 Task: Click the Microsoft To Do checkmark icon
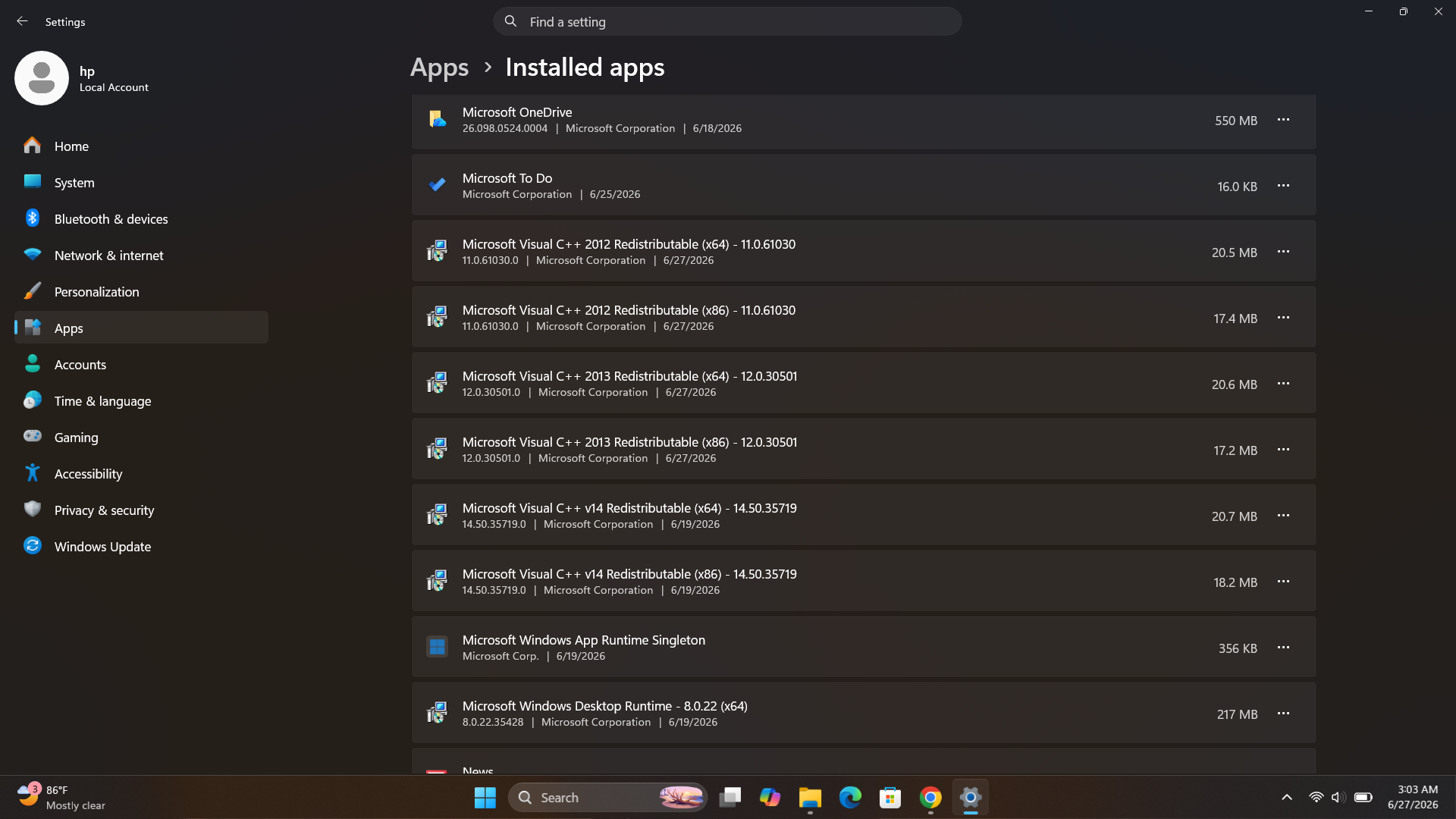click(x=437, y=185)
